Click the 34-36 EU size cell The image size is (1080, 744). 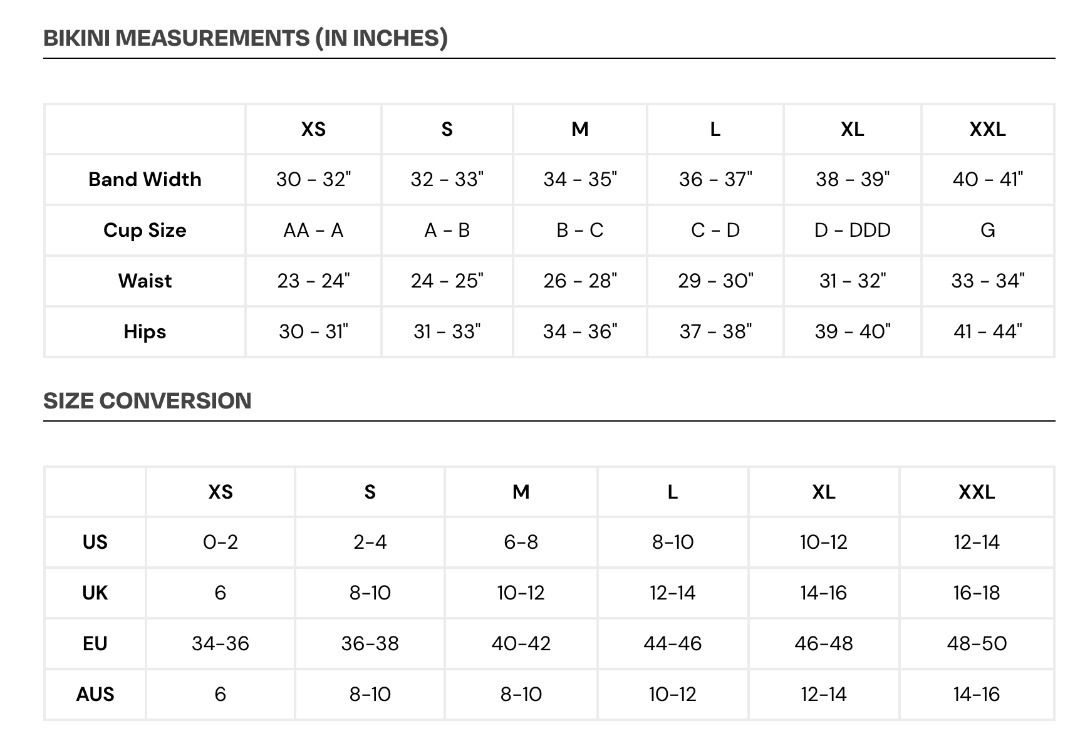[220, 643]
